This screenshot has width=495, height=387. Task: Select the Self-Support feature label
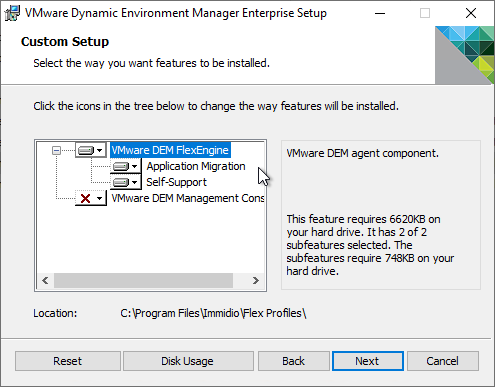[x=177, y=182]
